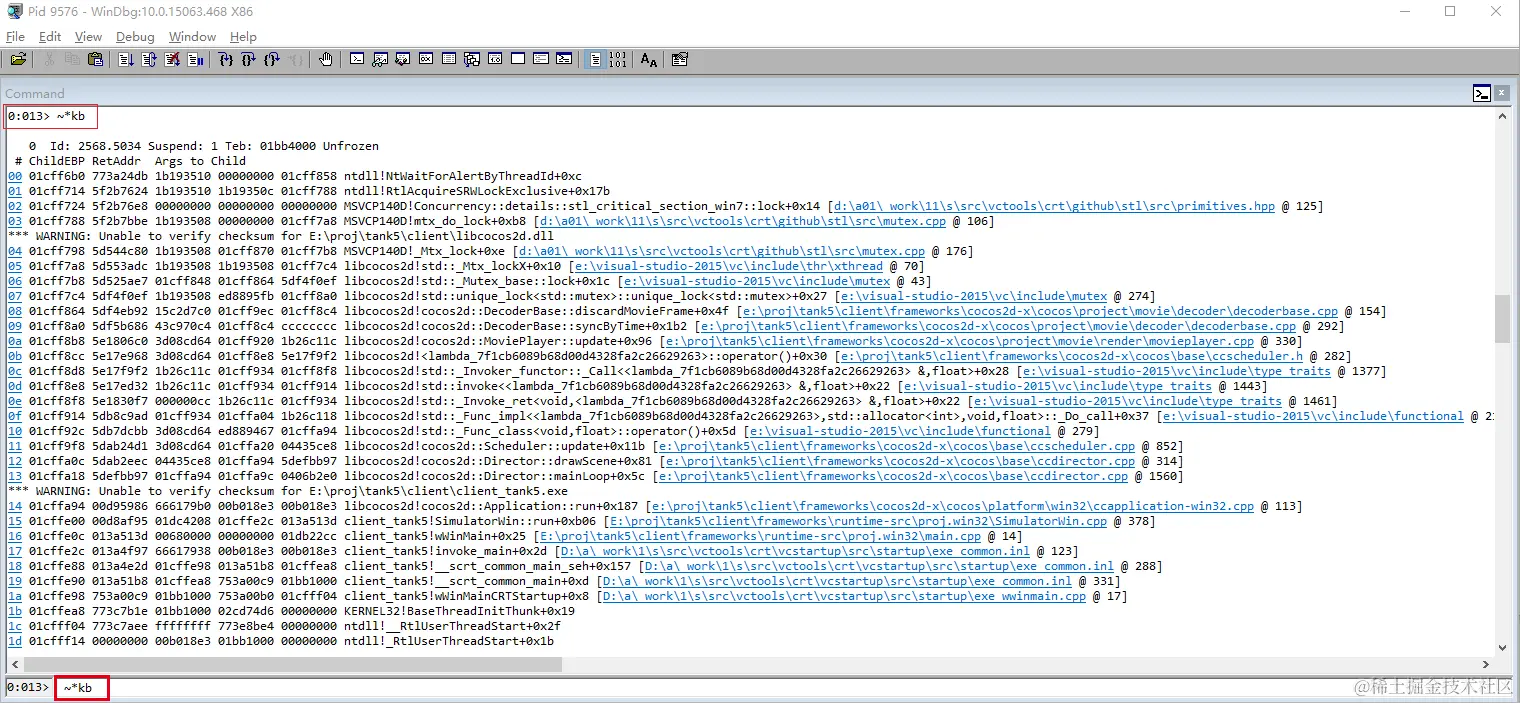Open the Call Stack window from toolbar
The image size is (1520, 703).
(472, 59)
